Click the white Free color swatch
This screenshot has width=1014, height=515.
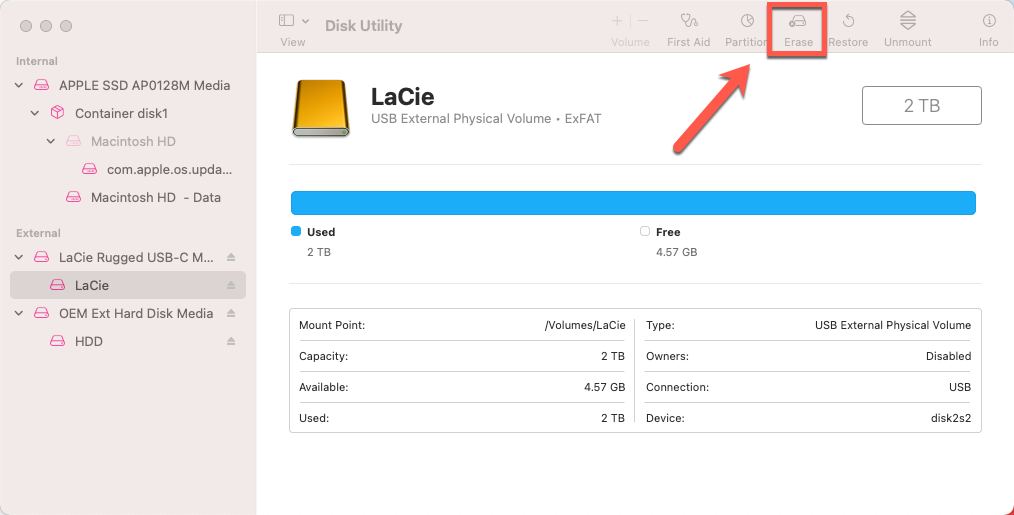pyautogui.click(x=645, y=231)
